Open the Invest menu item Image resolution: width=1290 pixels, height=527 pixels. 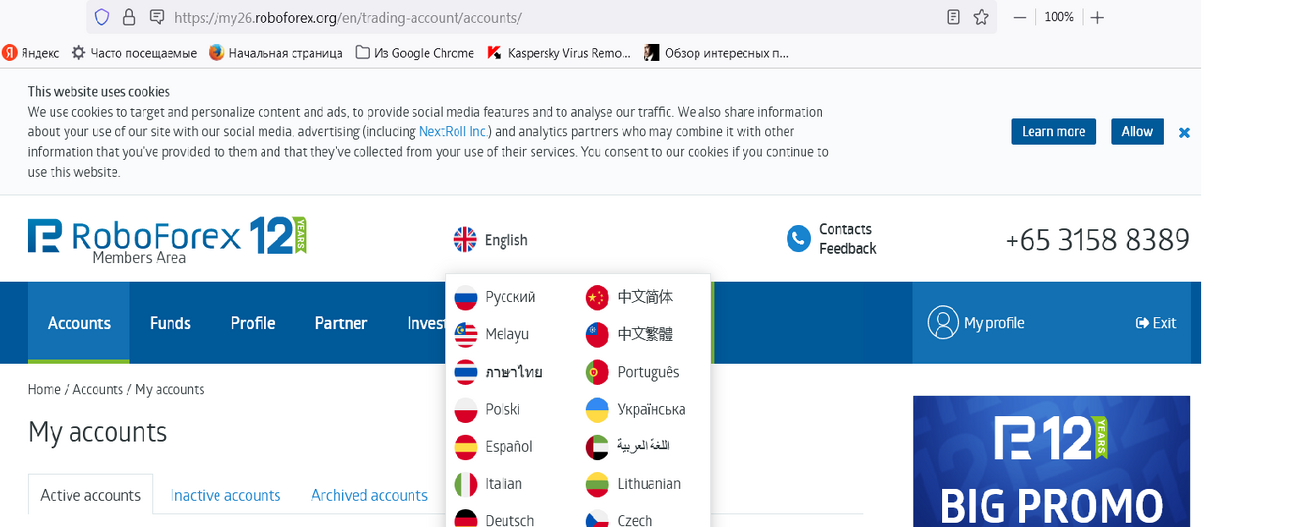pos(425,323)
